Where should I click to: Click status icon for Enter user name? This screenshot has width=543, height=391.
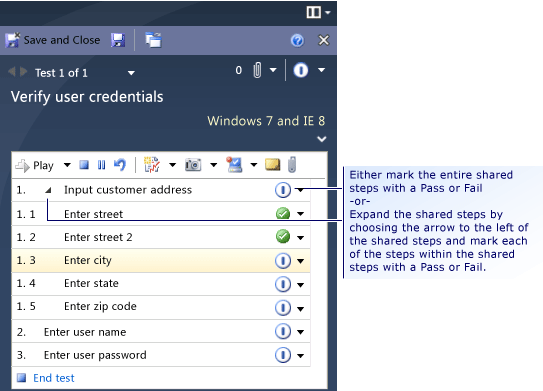coord(283,331)
